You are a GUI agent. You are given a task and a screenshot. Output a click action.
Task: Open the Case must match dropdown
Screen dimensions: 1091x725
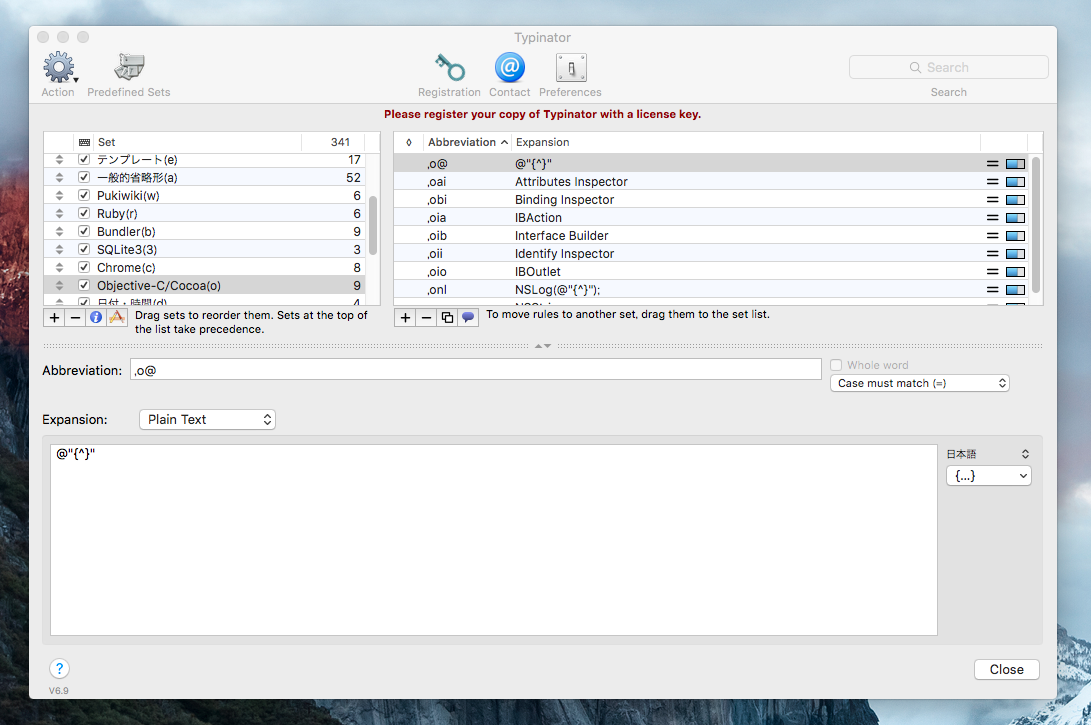pos(919,383)
